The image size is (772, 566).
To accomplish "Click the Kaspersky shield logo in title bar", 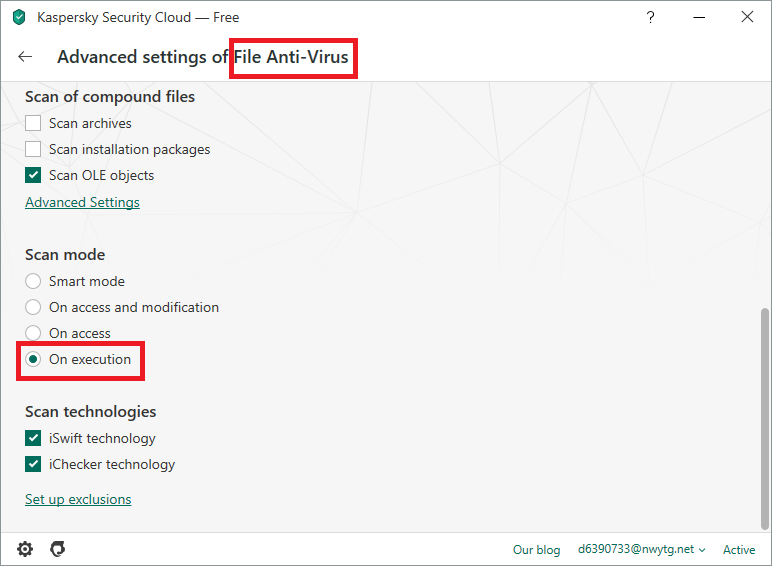I will click(18, 17).
